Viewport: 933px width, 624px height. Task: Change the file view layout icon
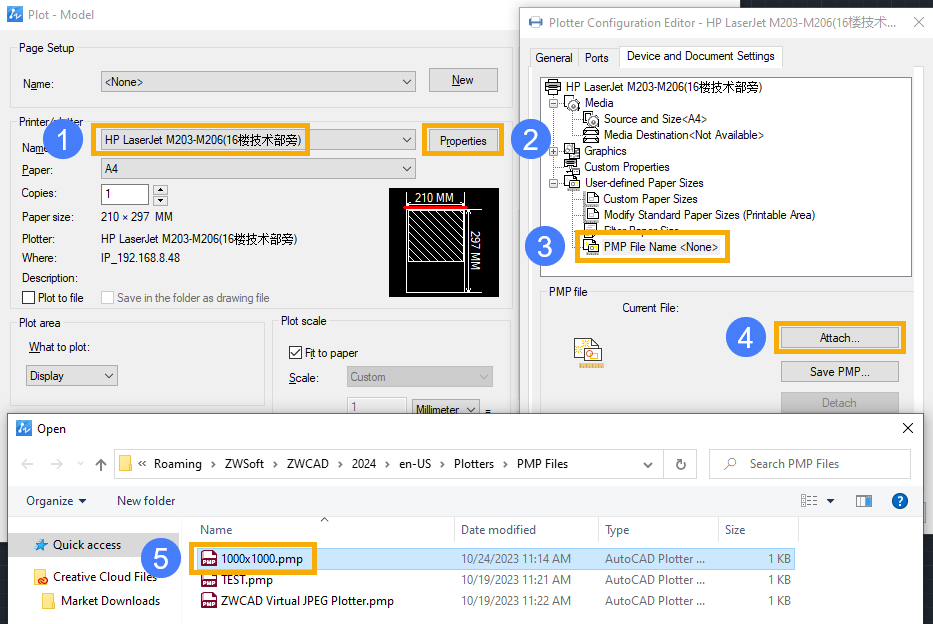click(x=809, y=501)
